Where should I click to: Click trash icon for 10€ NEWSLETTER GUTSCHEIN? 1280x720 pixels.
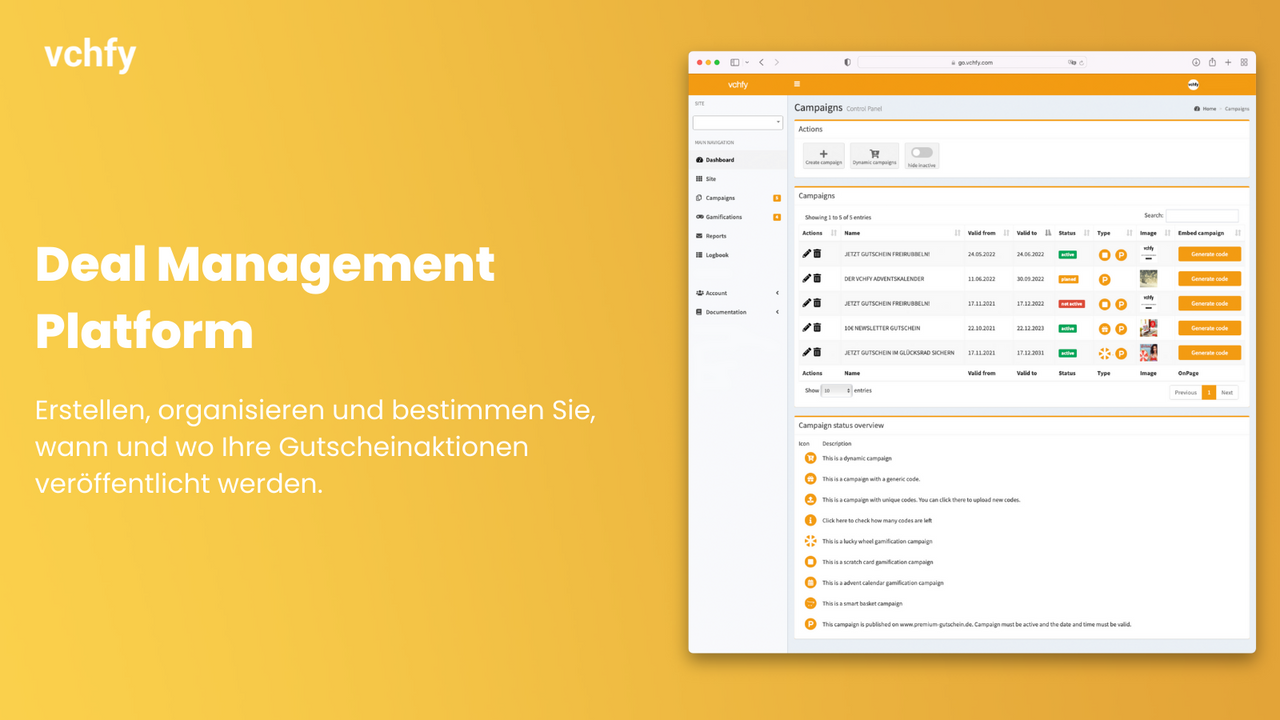coord(817,327)
